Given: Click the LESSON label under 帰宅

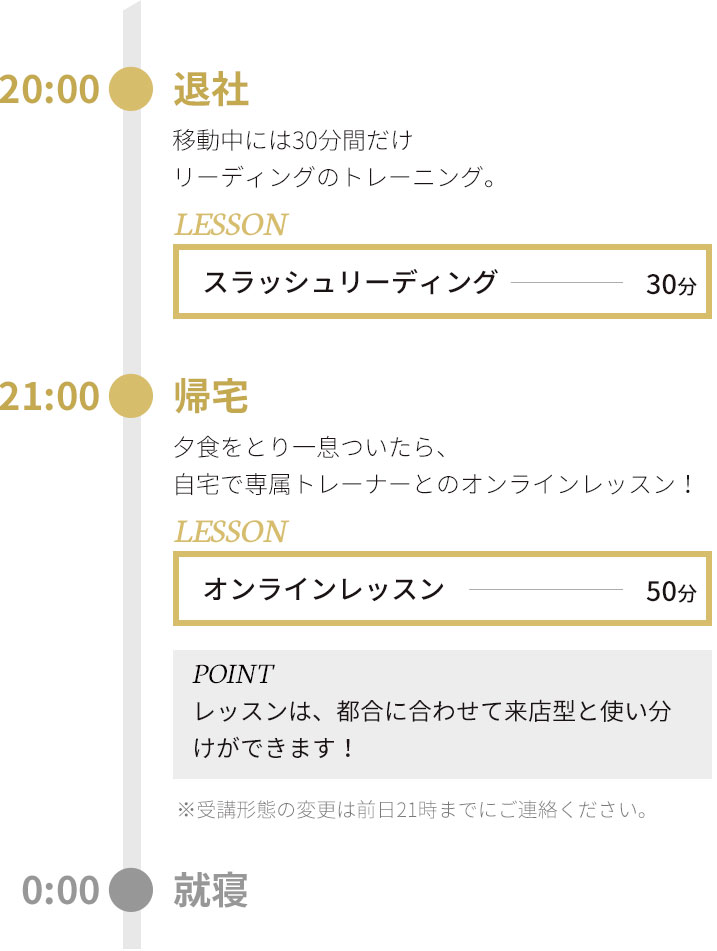Looking at the screenshot, I should click(x=231, y=531).
